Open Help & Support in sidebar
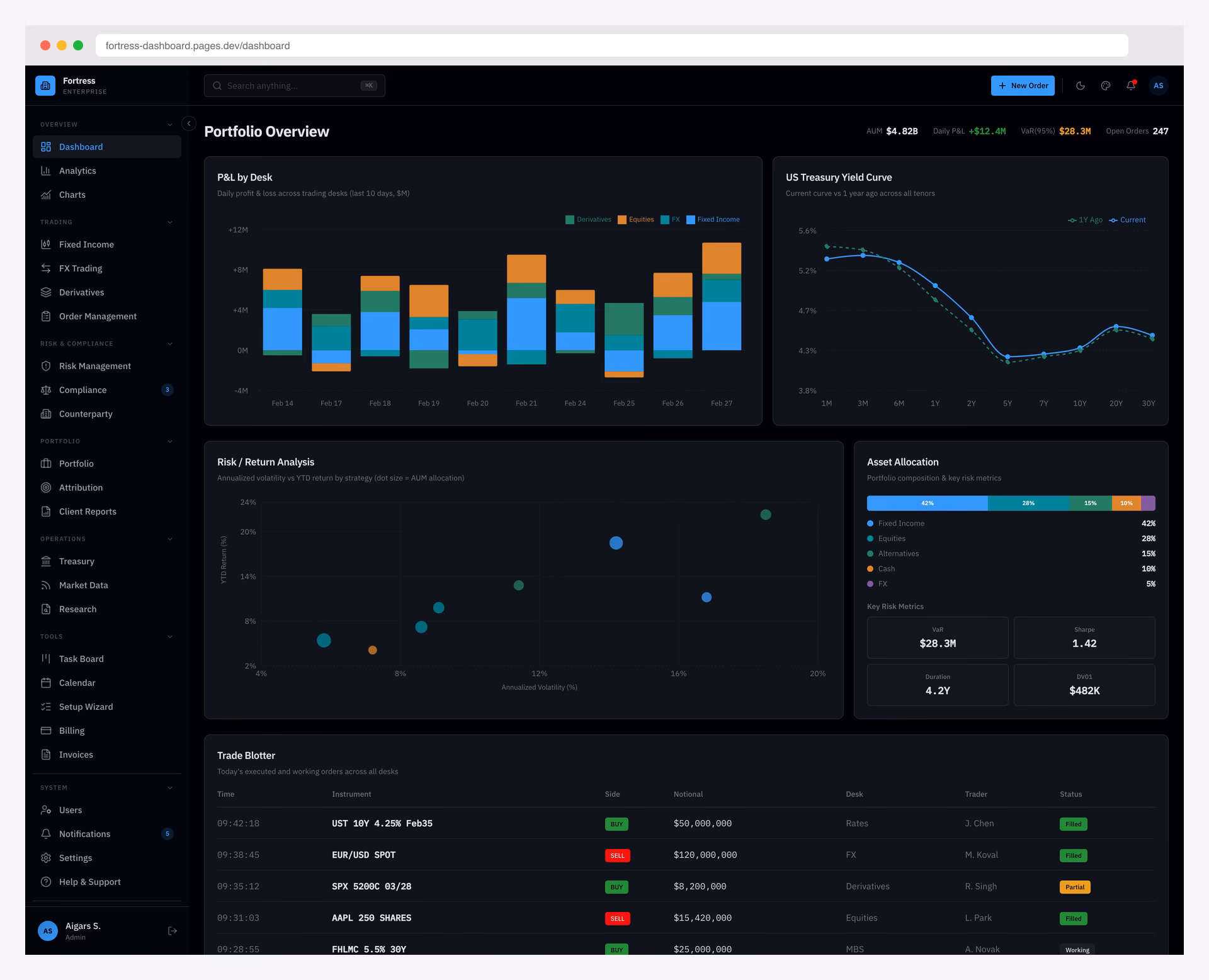The image size is (1209, 980). [x=107, y=882]
